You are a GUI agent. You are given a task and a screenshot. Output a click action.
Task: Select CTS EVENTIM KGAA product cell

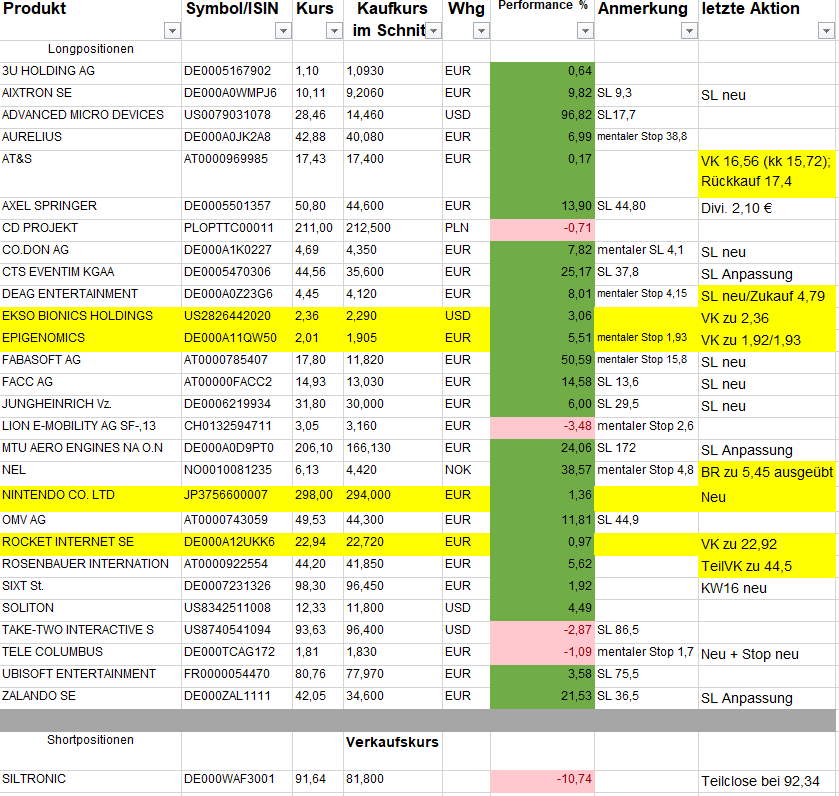[x=90, y=274]
